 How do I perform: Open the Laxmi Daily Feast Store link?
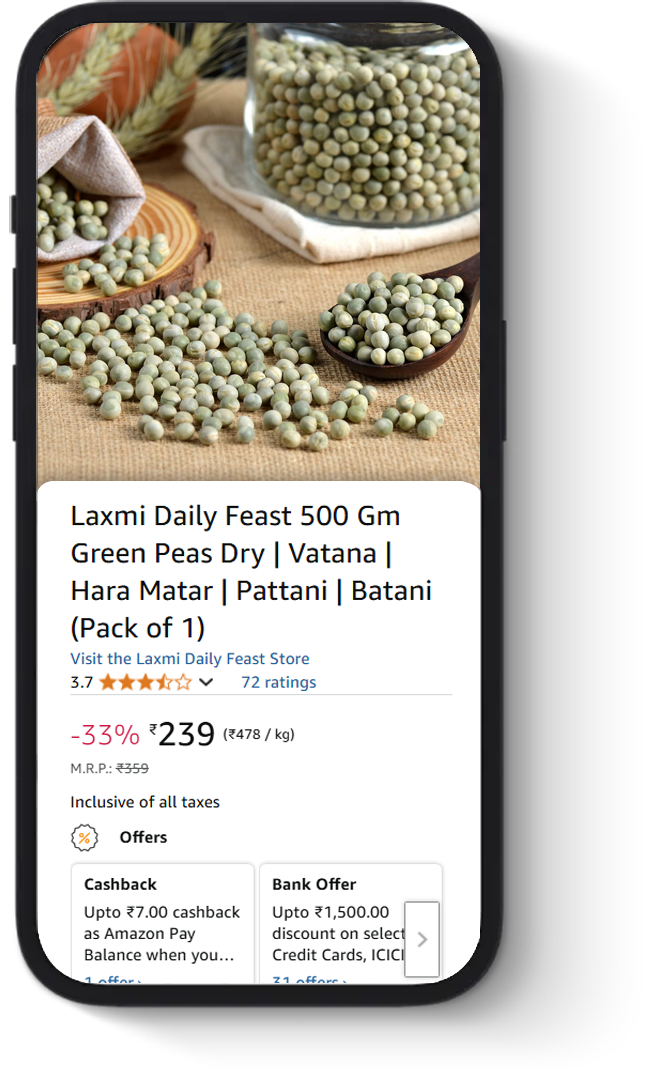click(190, 659)
